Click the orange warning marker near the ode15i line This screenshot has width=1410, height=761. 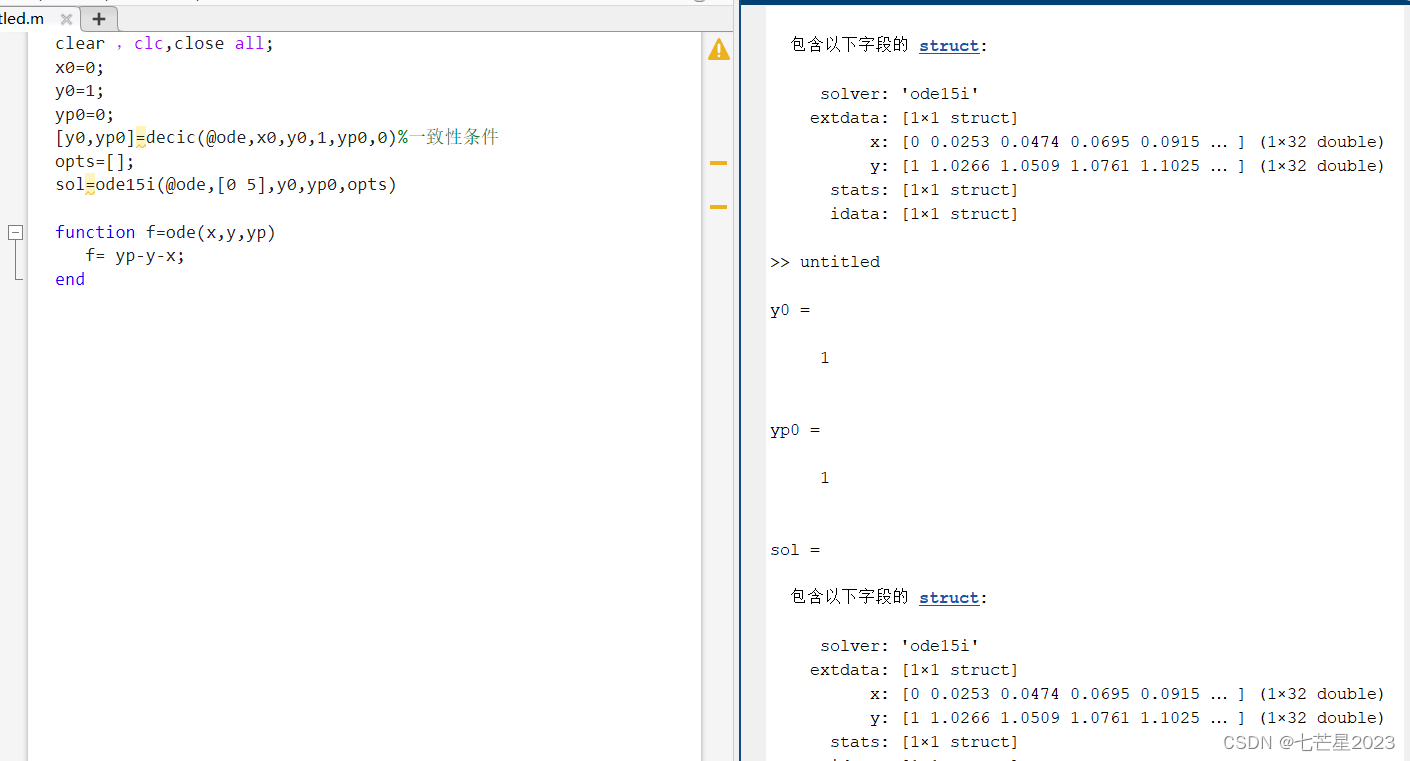(x=717, y=207)
